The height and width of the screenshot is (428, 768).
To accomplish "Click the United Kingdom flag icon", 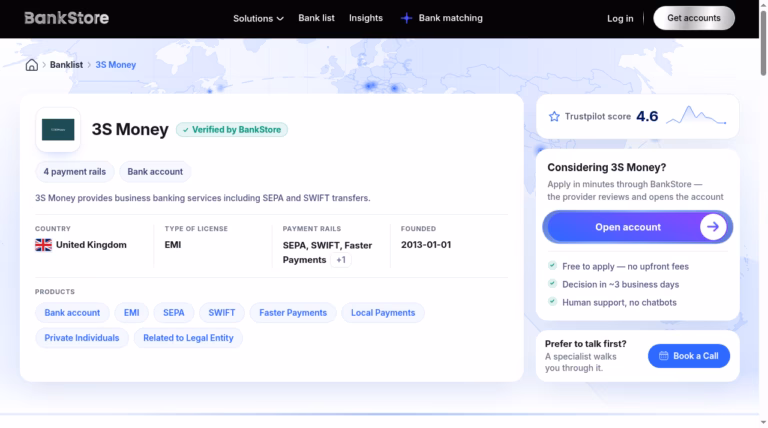I will [44, 245].
